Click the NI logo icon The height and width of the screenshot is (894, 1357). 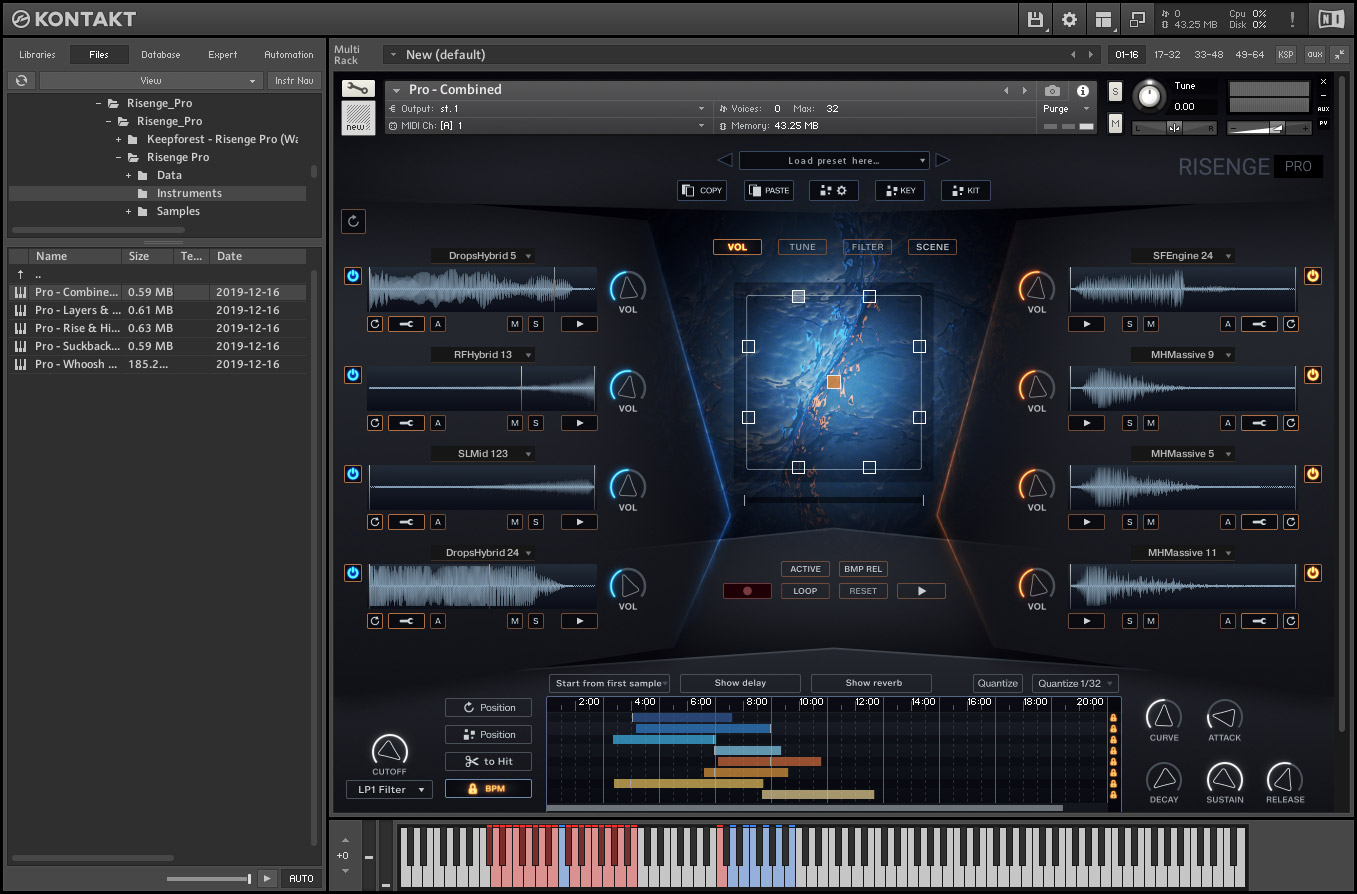point(1331,19)
